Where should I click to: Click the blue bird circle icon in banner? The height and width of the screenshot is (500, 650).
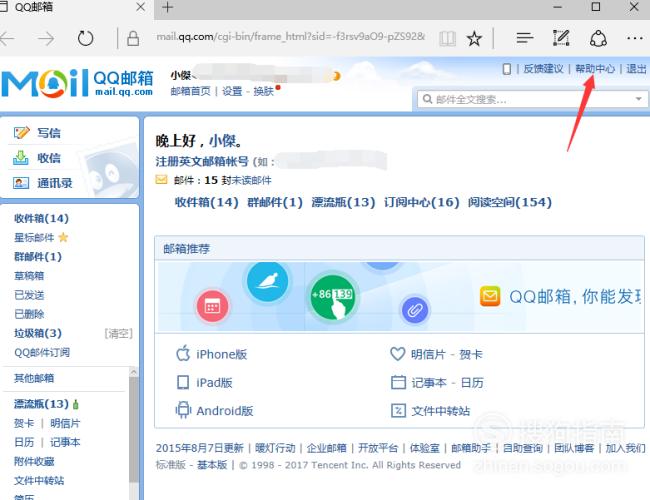point(267,282)
